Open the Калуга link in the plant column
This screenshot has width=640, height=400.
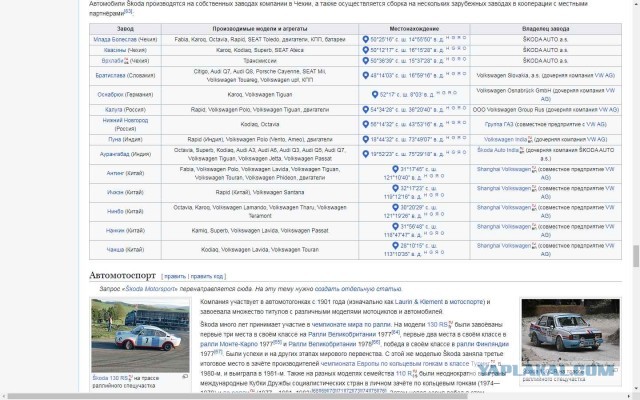(113, 110)
